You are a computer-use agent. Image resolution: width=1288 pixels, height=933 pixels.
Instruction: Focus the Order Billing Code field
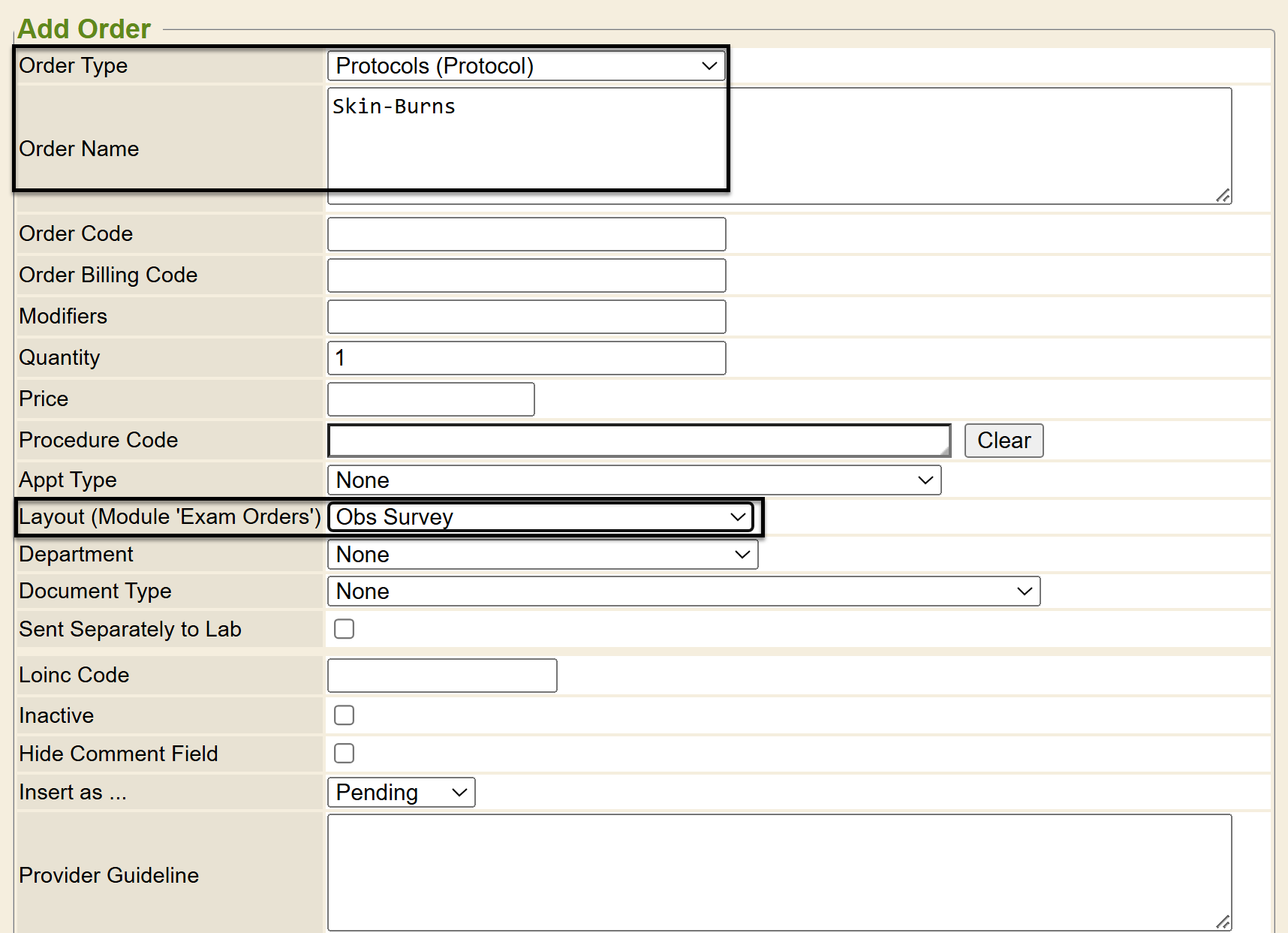click(x=526, y=275)
